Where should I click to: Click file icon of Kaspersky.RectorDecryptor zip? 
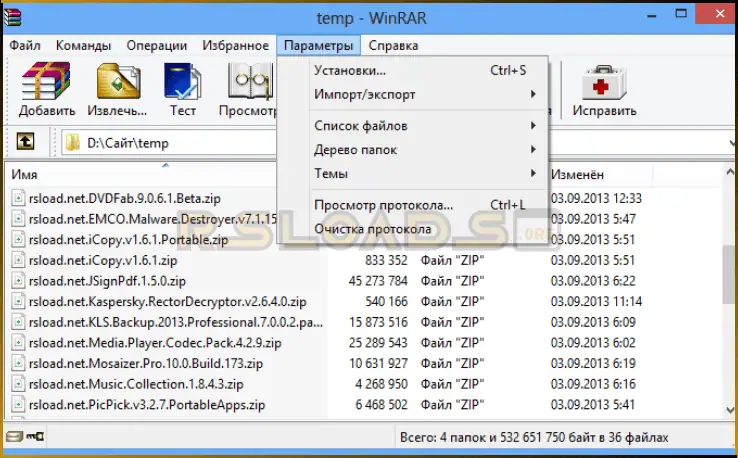point(18,301)
